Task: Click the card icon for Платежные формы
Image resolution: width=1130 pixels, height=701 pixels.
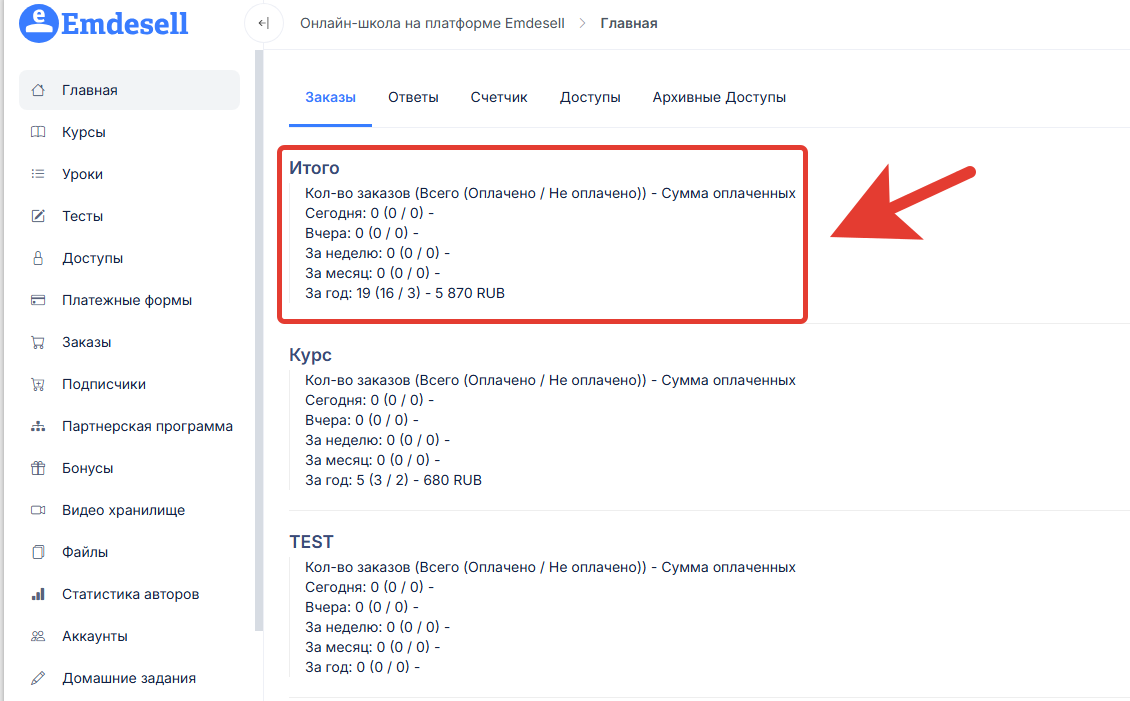Action: point(39,300)
